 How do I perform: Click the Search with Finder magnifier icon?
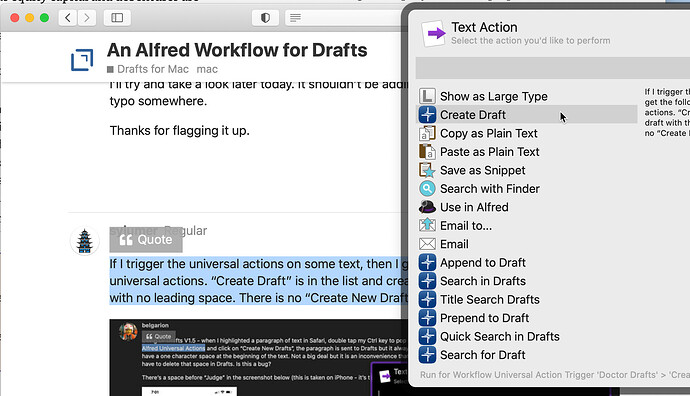pyautogui.click(x=427, y=189)
